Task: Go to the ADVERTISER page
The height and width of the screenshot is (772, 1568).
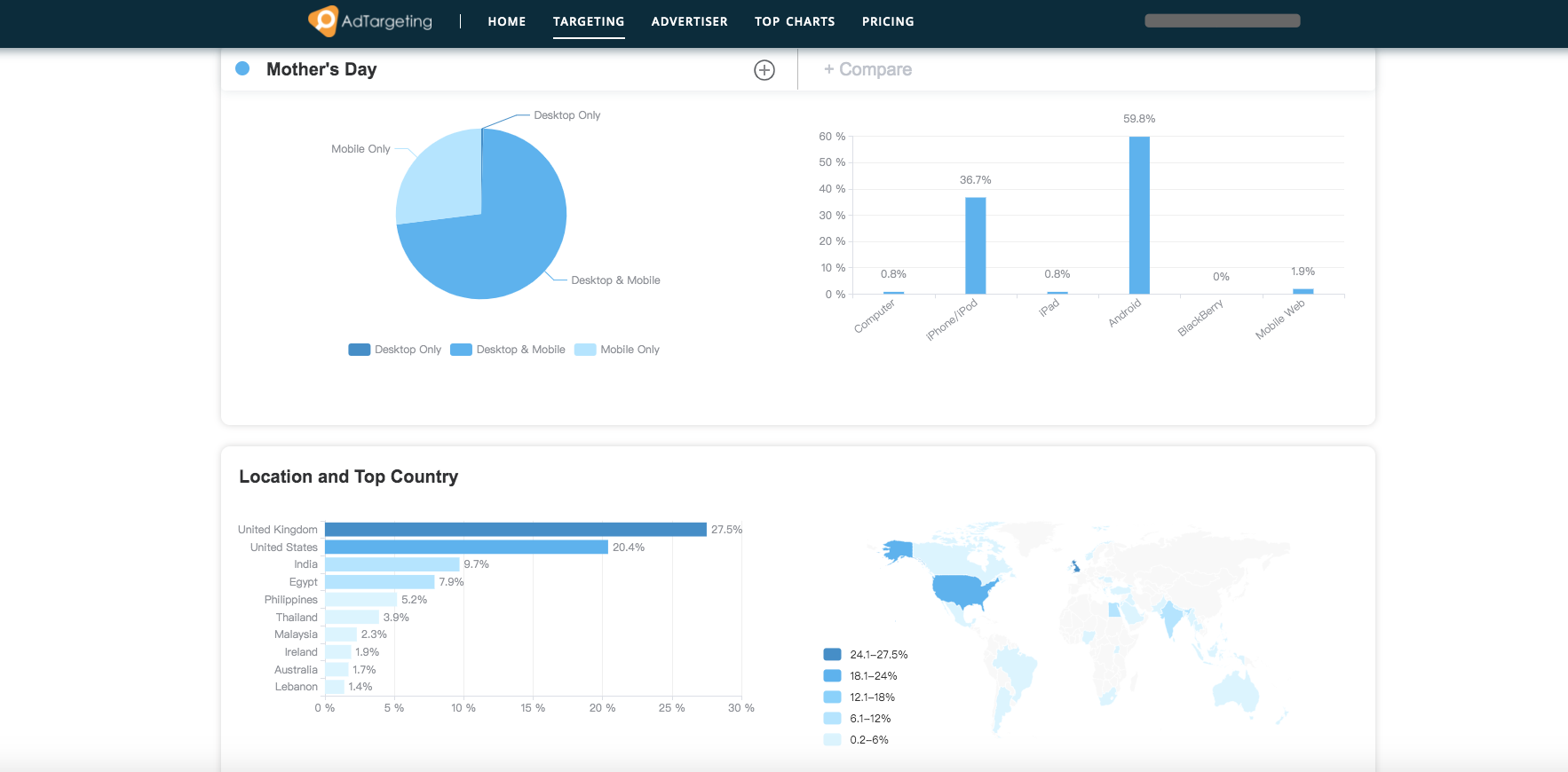Action: (x=689, y=21)
